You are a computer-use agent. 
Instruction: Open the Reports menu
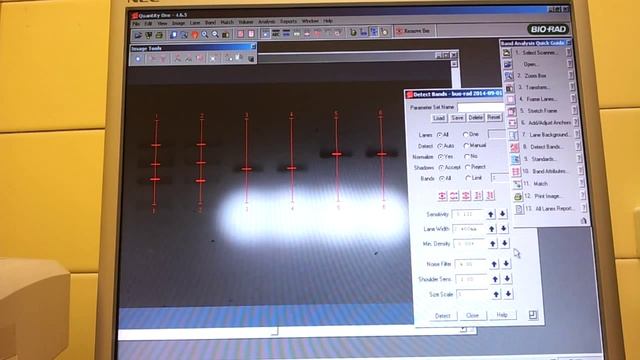(x=288, y=21)
